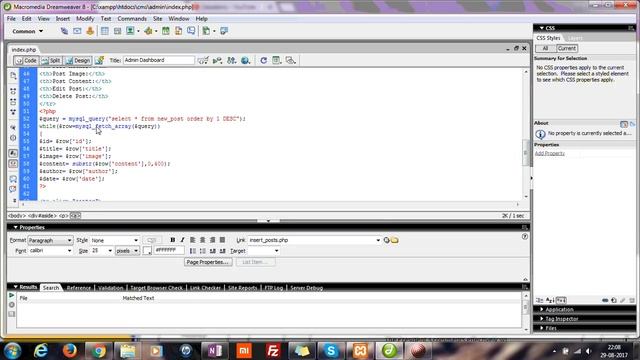
Task: Click the Page Properties button
Action: 208,262
